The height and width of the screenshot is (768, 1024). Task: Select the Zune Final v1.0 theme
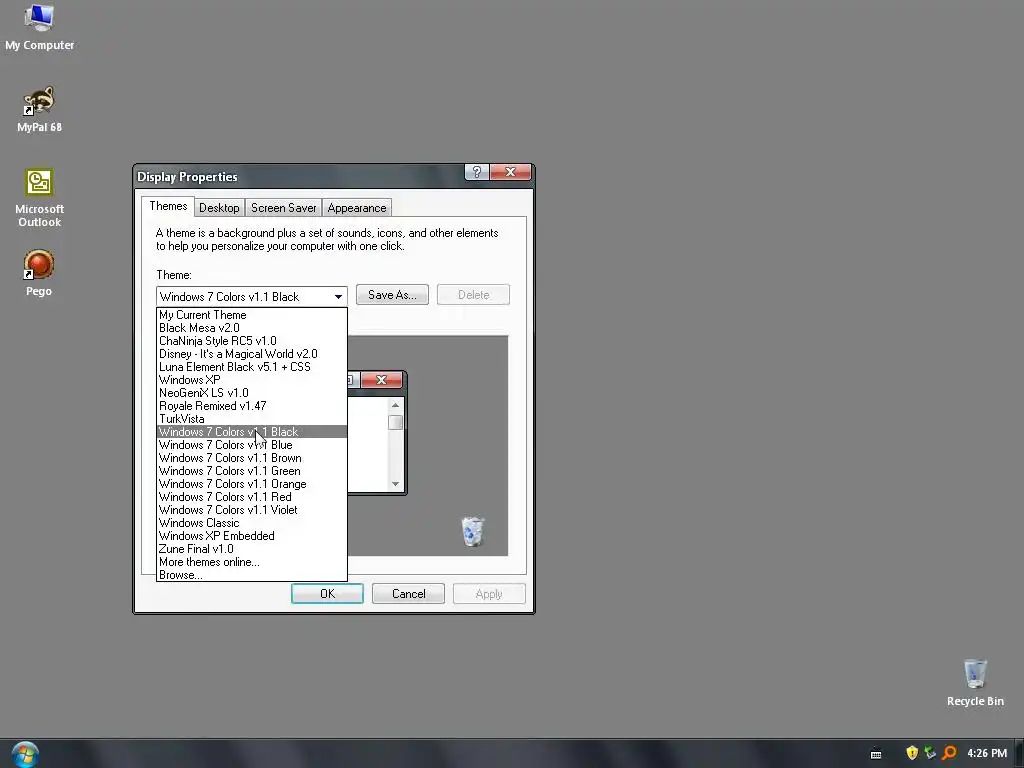[x=252, y=549]
